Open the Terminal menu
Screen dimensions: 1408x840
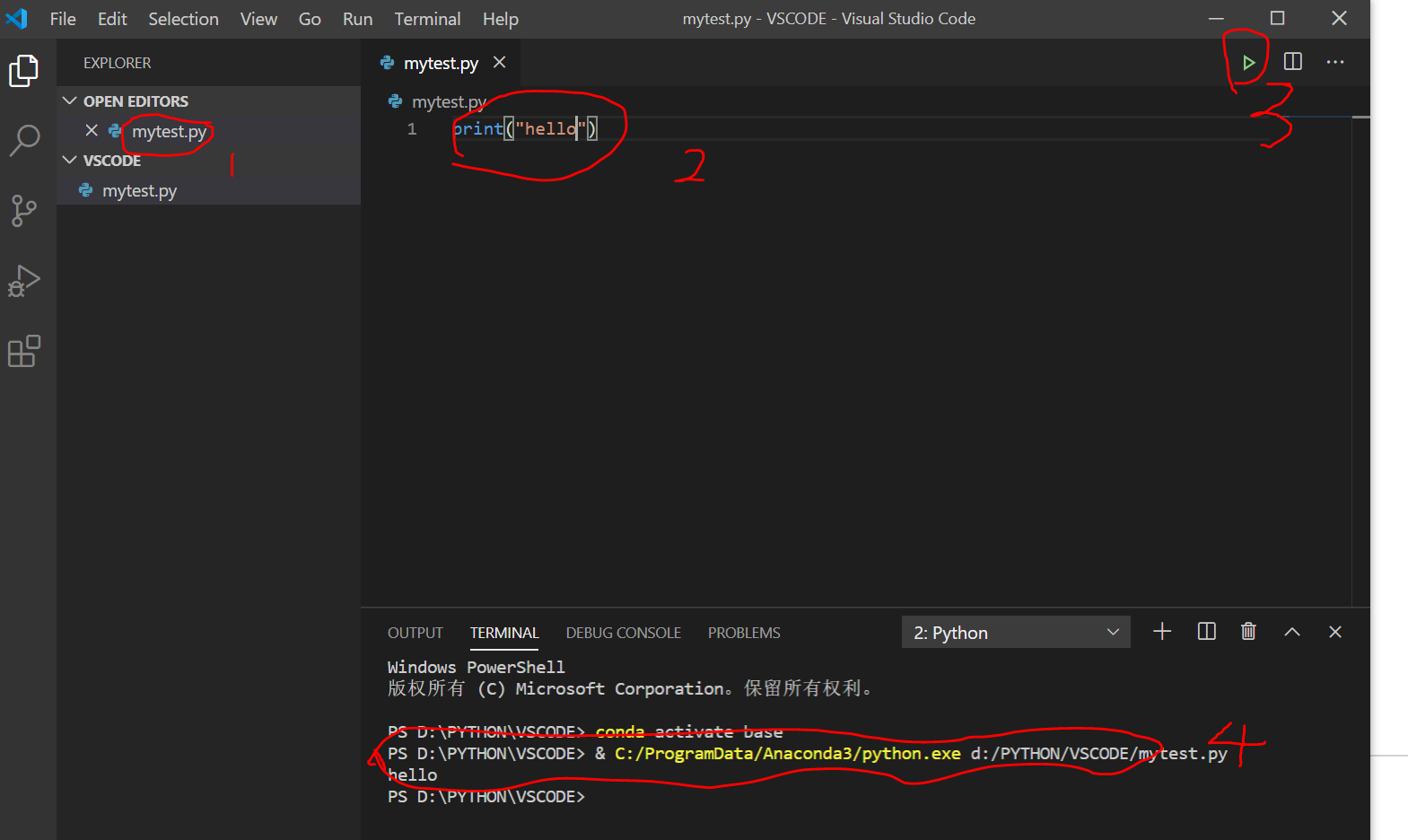pos(427,19)
